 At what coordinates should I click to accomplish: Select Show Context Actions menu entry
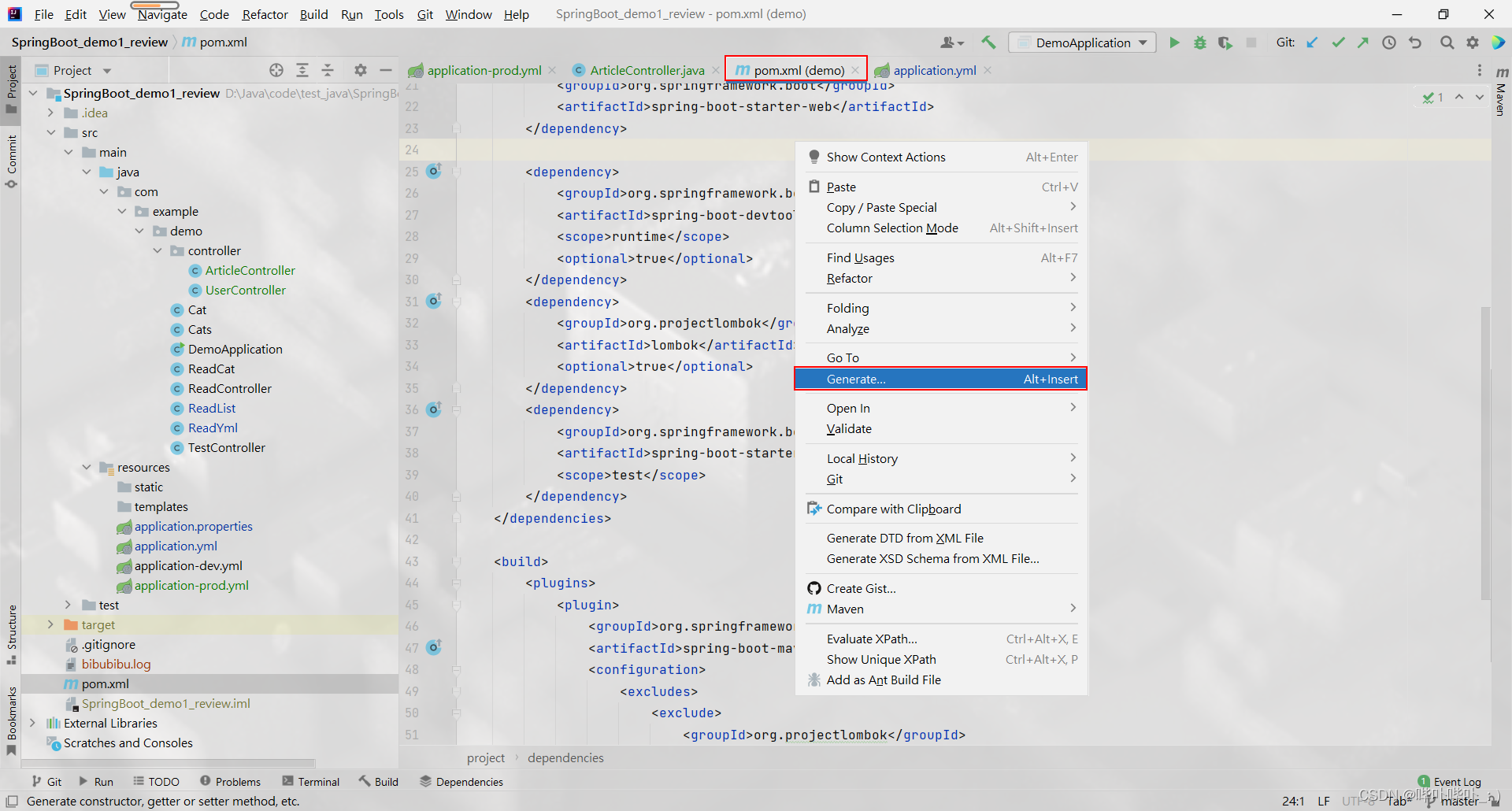point(941,157)
